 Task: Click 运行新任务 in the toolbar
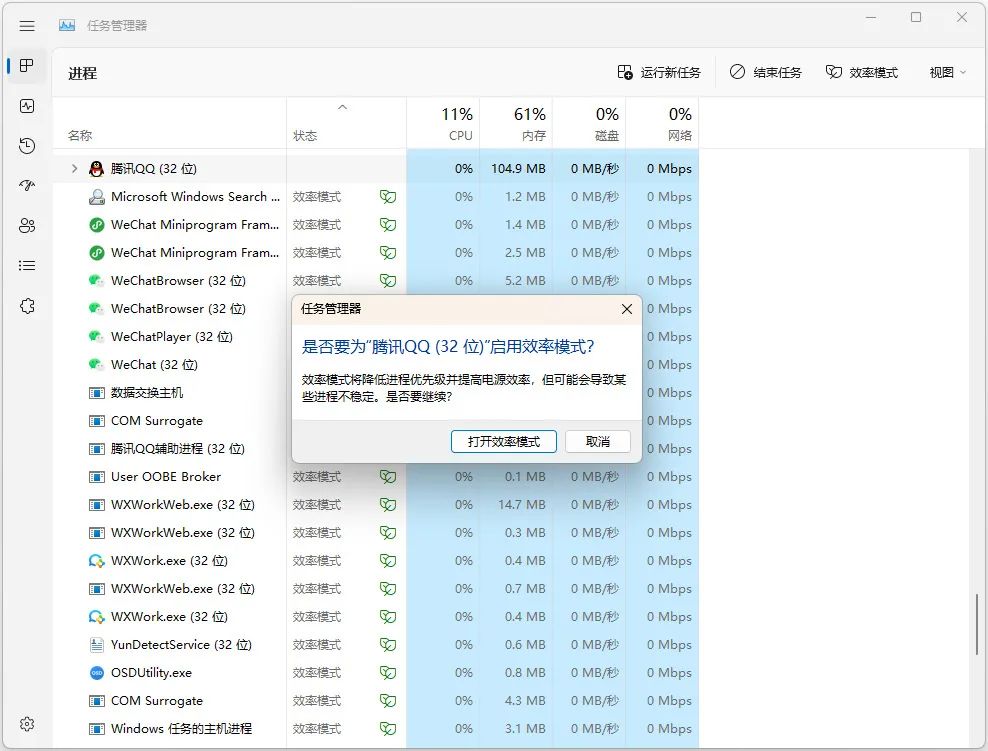point(659,73)
